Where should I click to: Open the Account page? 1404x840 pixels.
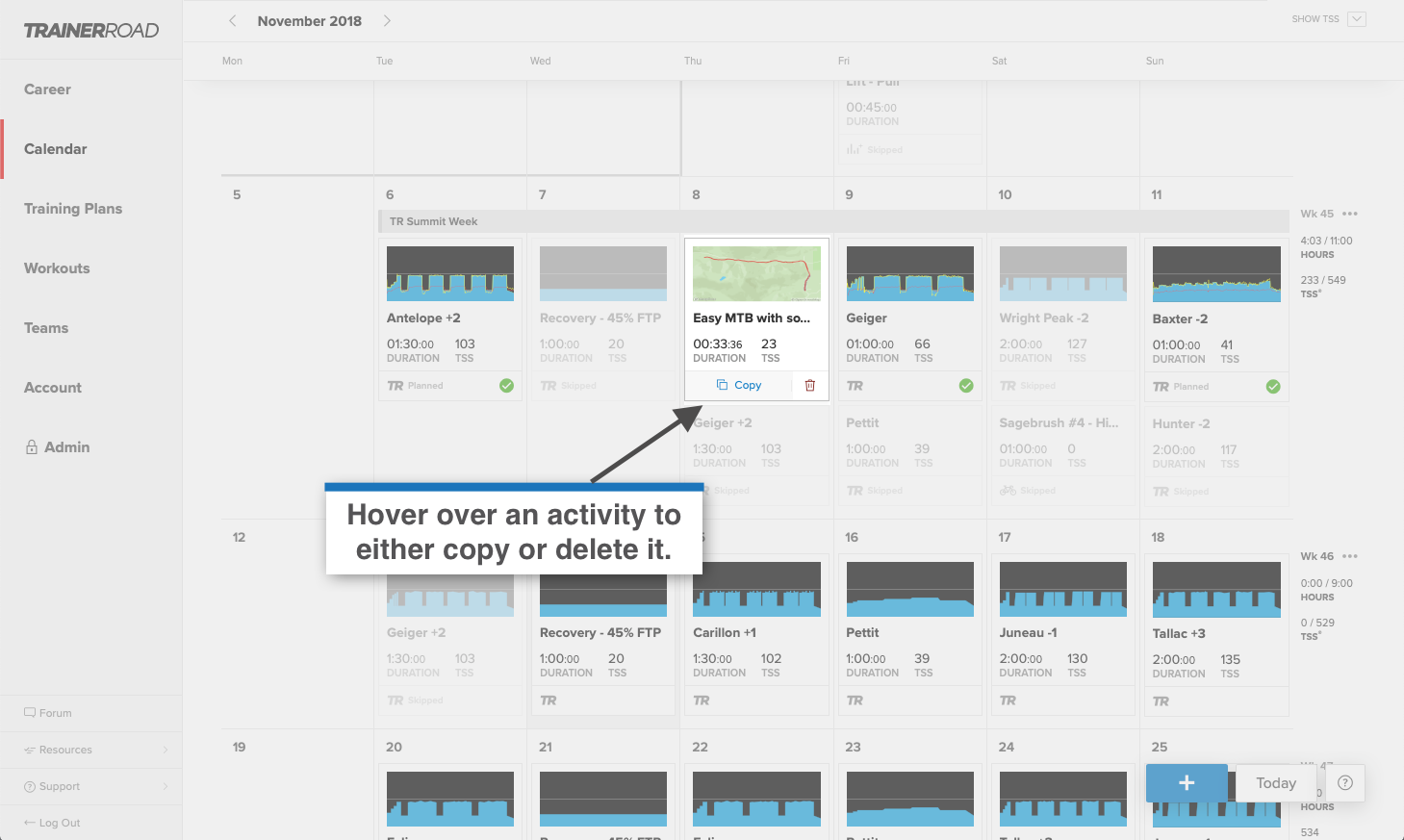point(53,388)
